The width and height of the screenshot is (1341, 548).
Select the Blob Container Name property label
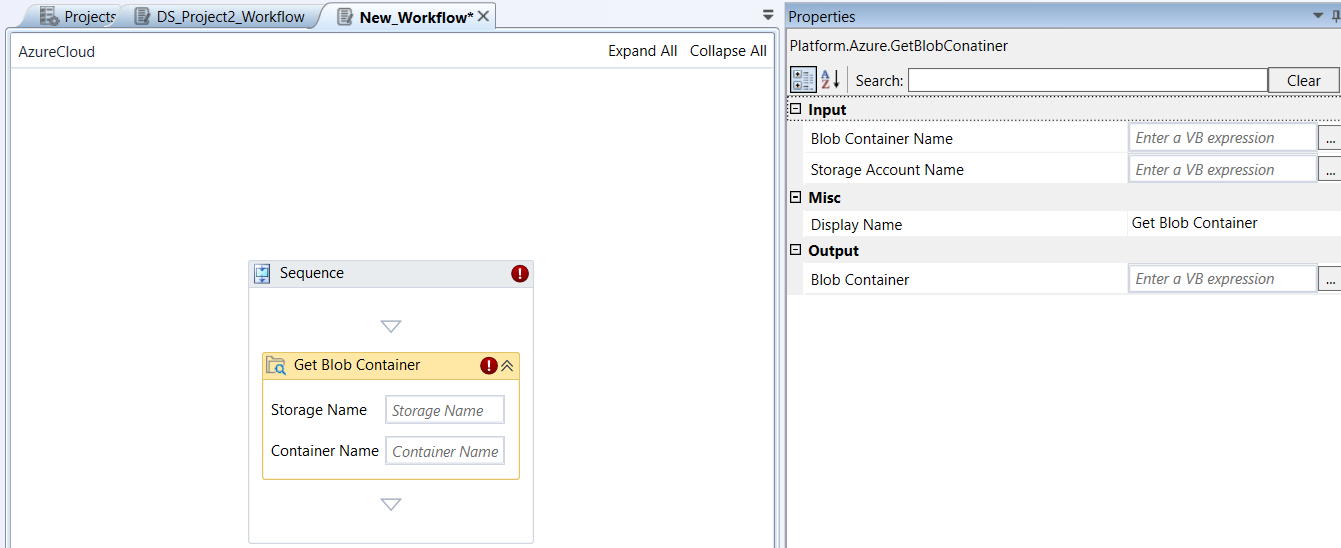pos(882,139)
